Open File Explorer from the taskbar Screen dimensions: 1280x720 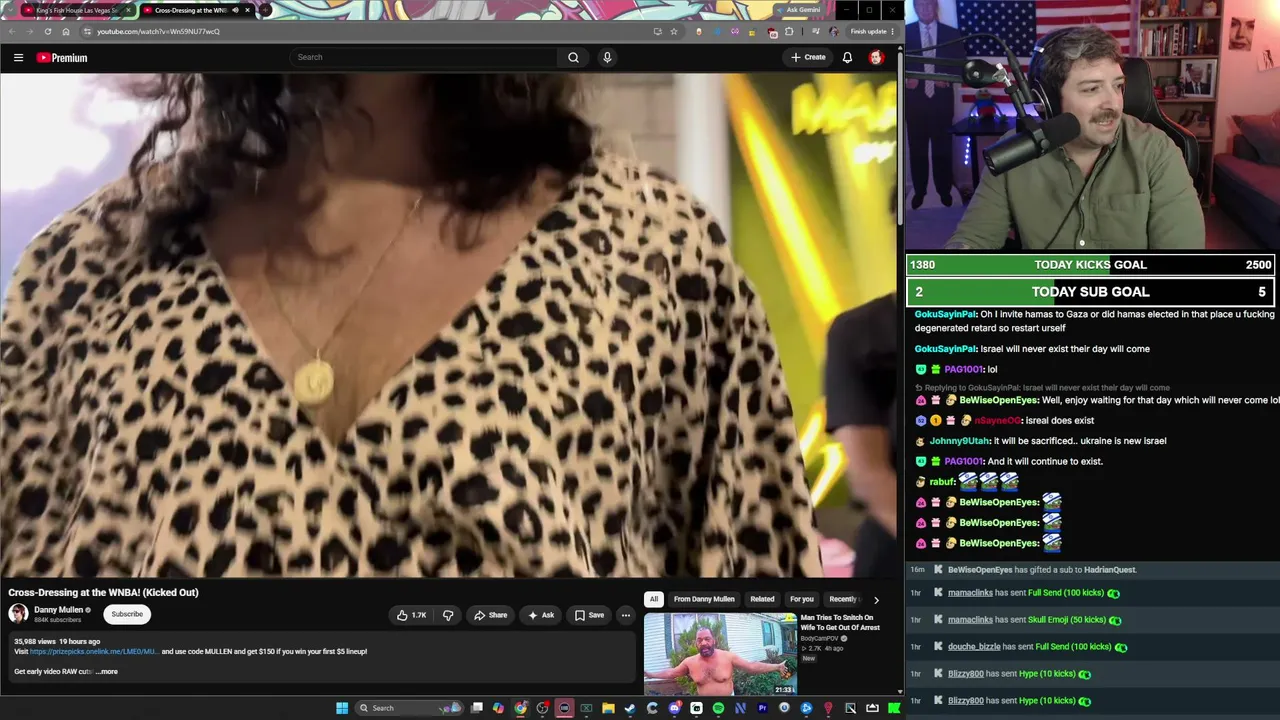[x=608, y=708]
